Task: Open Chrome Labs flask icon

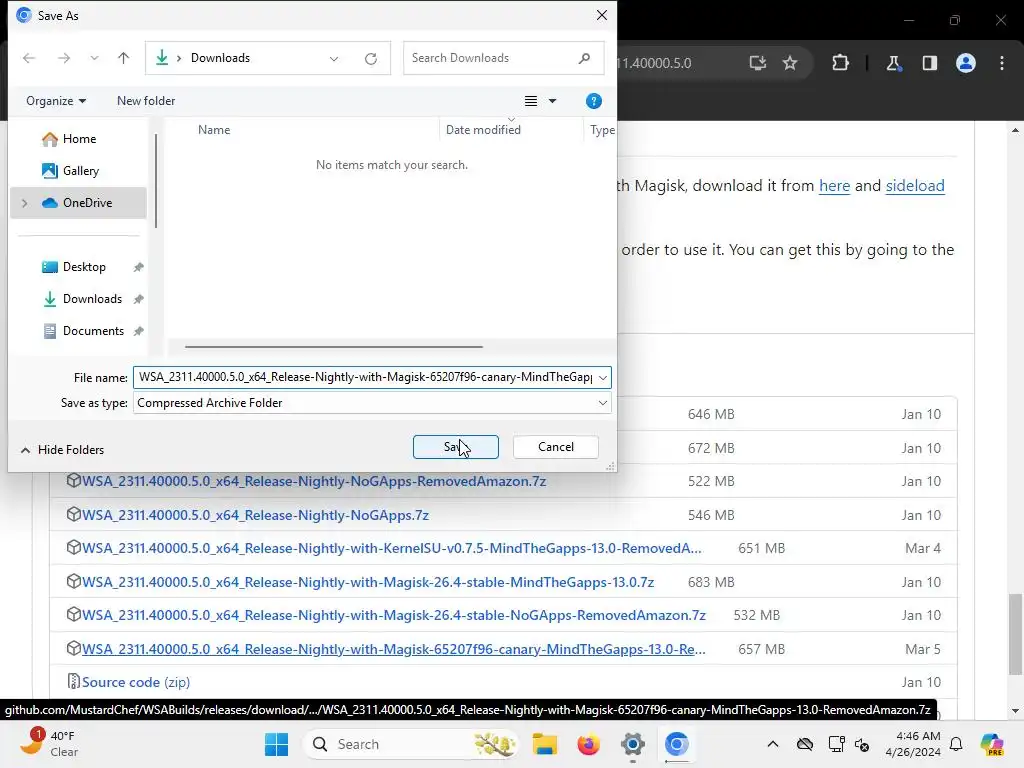Action: (x=893, y=63)
